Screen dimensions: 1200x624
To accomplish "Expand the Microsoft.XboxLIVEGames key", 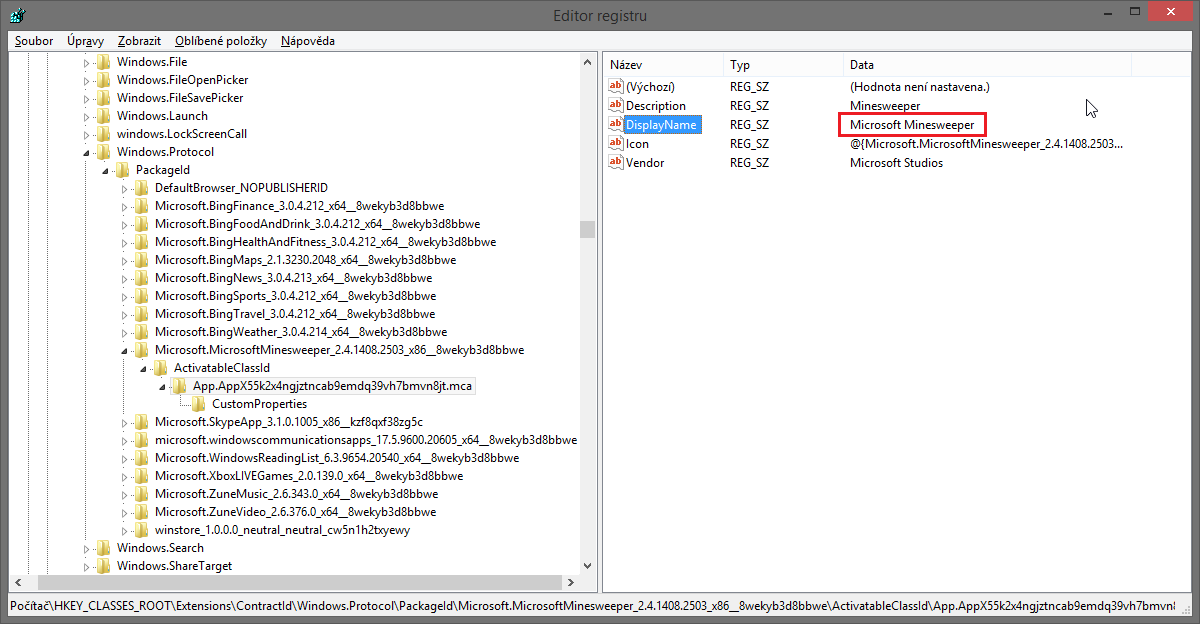I will (x=124, y=476).
